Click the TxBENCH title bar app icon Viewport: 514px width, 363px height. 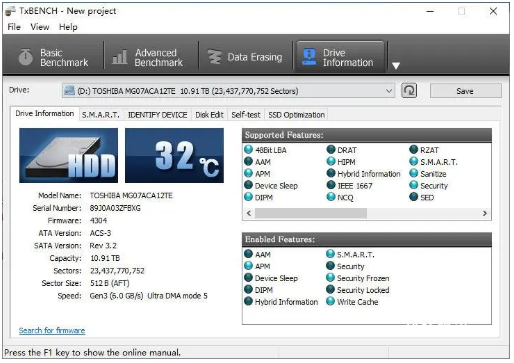coord(10,11)
